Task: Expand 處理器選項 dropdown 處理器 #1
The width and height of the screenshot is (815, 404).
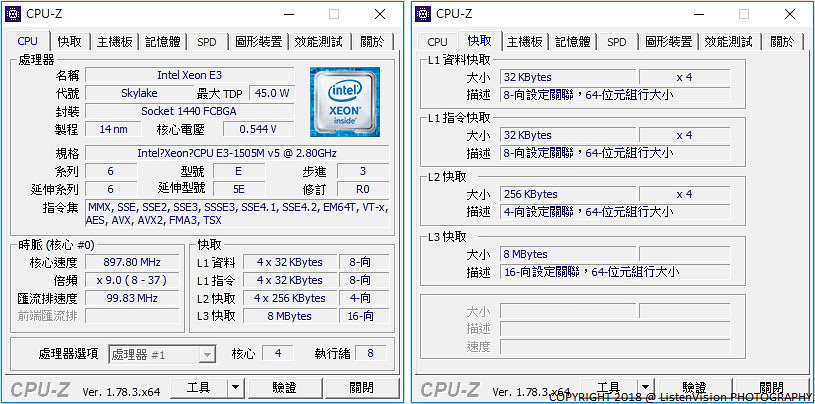Action: [162, 355]
